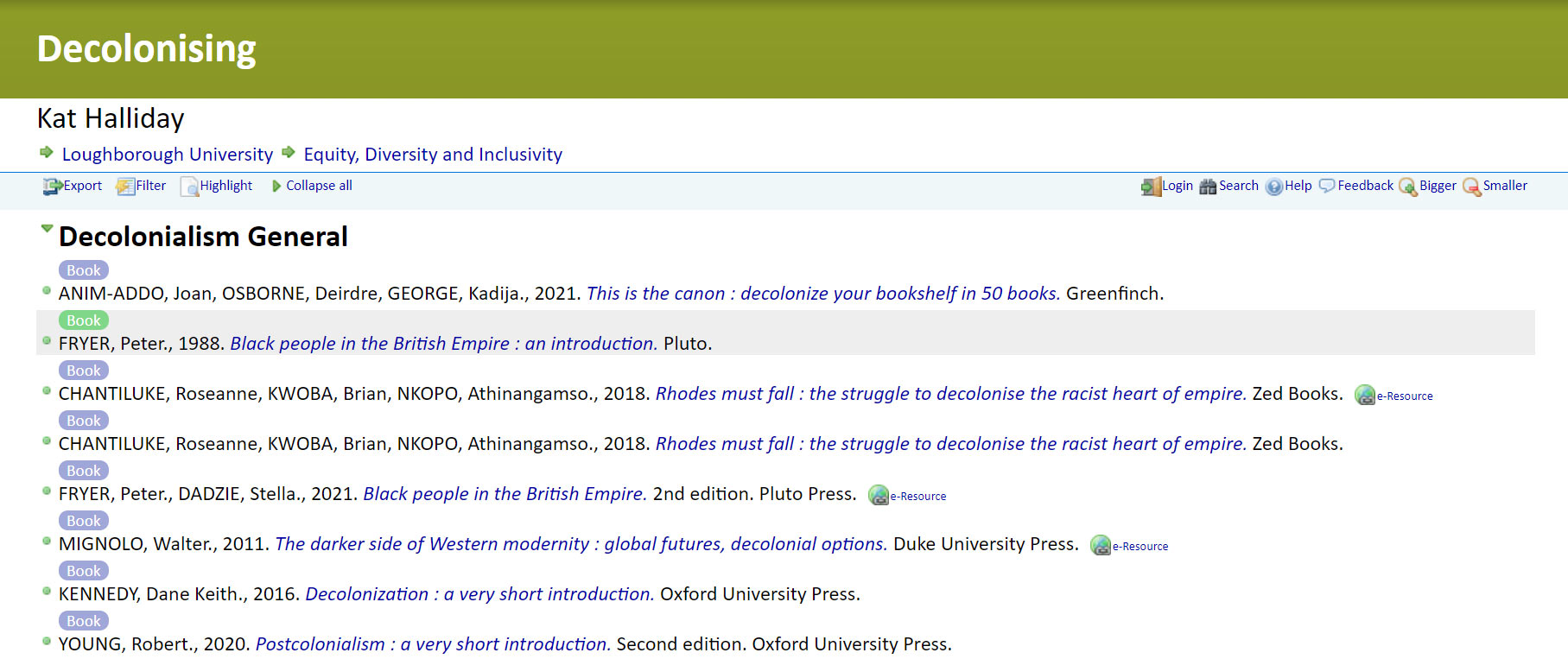
Task: Open "Decolonization : a very short introduction"
Action: (x=479, y=594)
